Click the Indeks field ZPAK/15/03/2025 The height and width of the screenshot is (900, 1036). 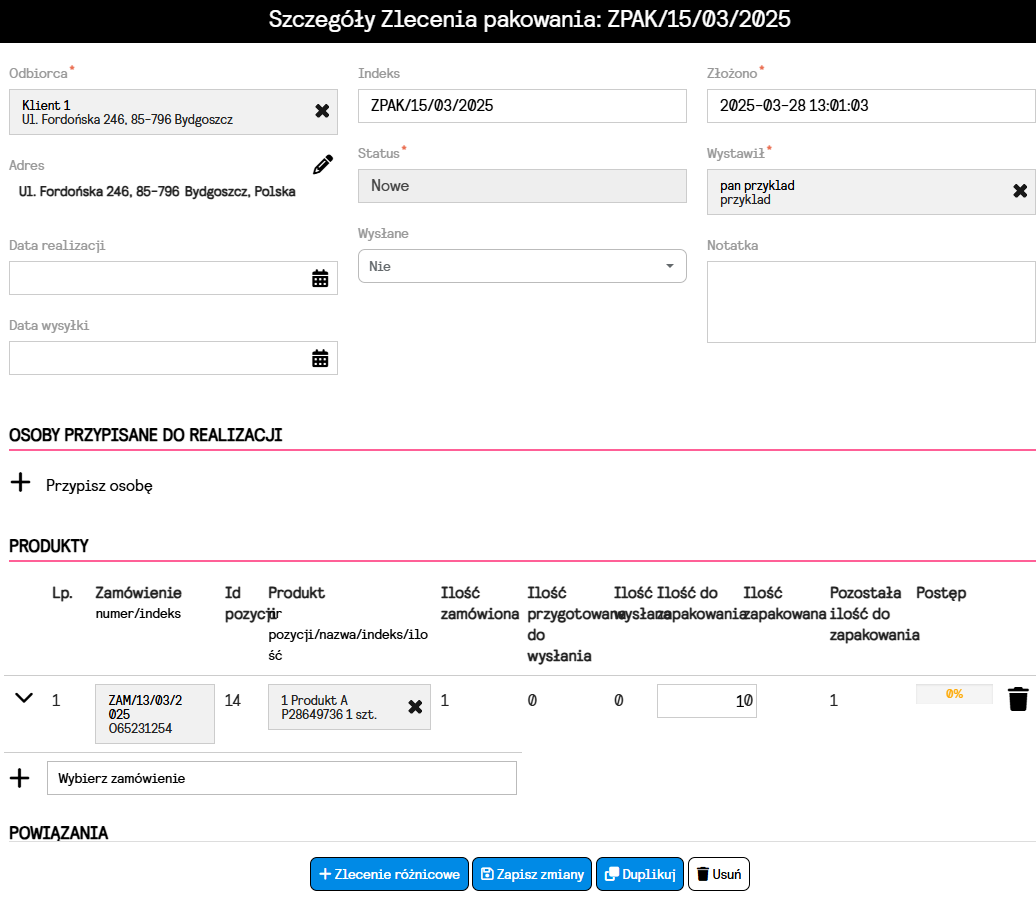click(522, 106)
